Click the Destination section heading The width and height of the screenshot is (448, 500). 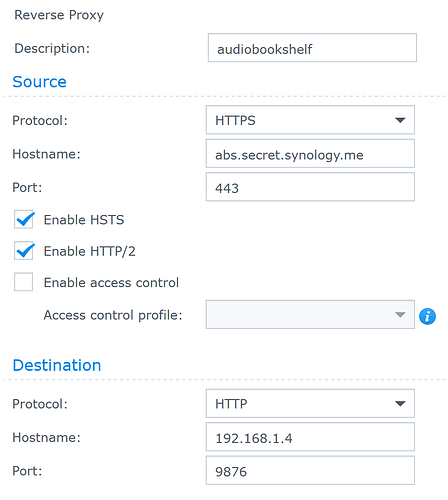[57, 365]
